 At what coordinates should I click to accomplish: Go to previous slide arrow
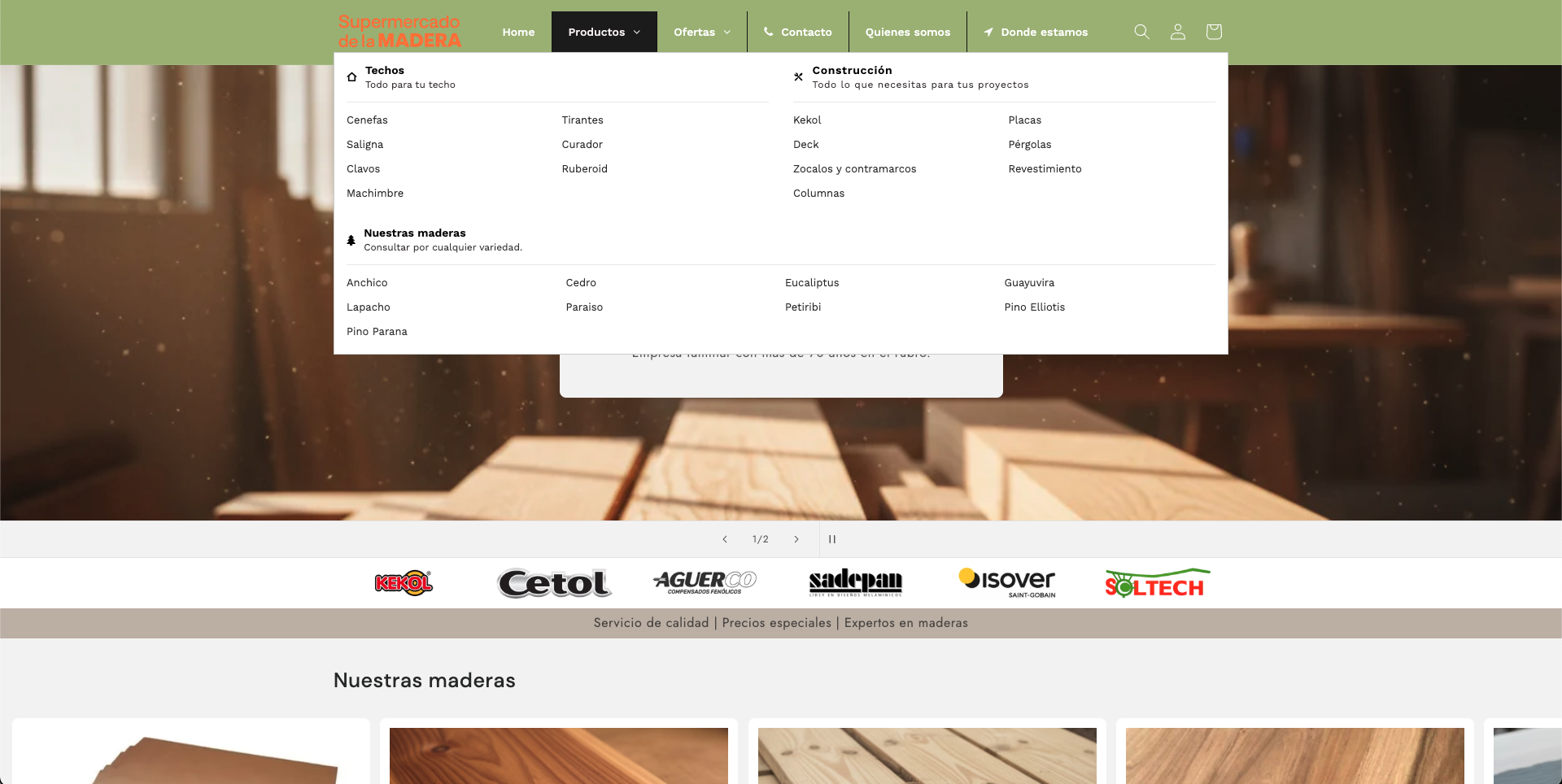725,538
